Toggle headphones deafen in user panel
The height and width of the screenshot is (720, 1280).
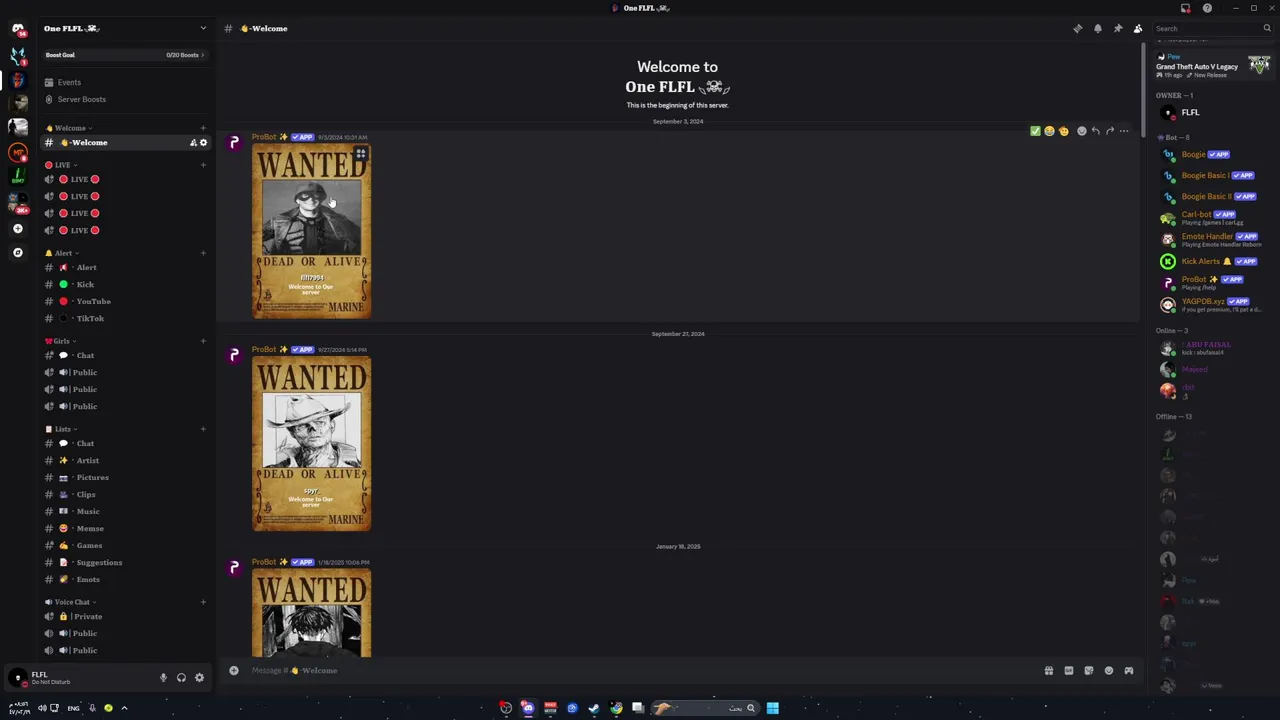coord(181,678)
